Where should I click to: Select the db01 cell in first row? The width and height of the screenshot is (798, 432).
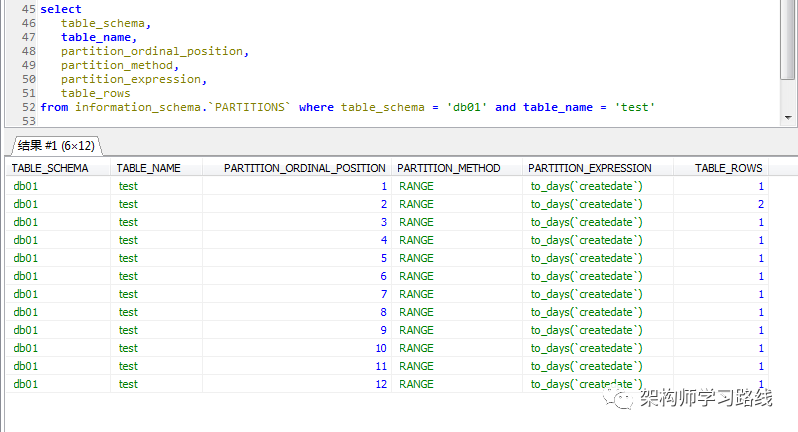[x=58, y=186]
